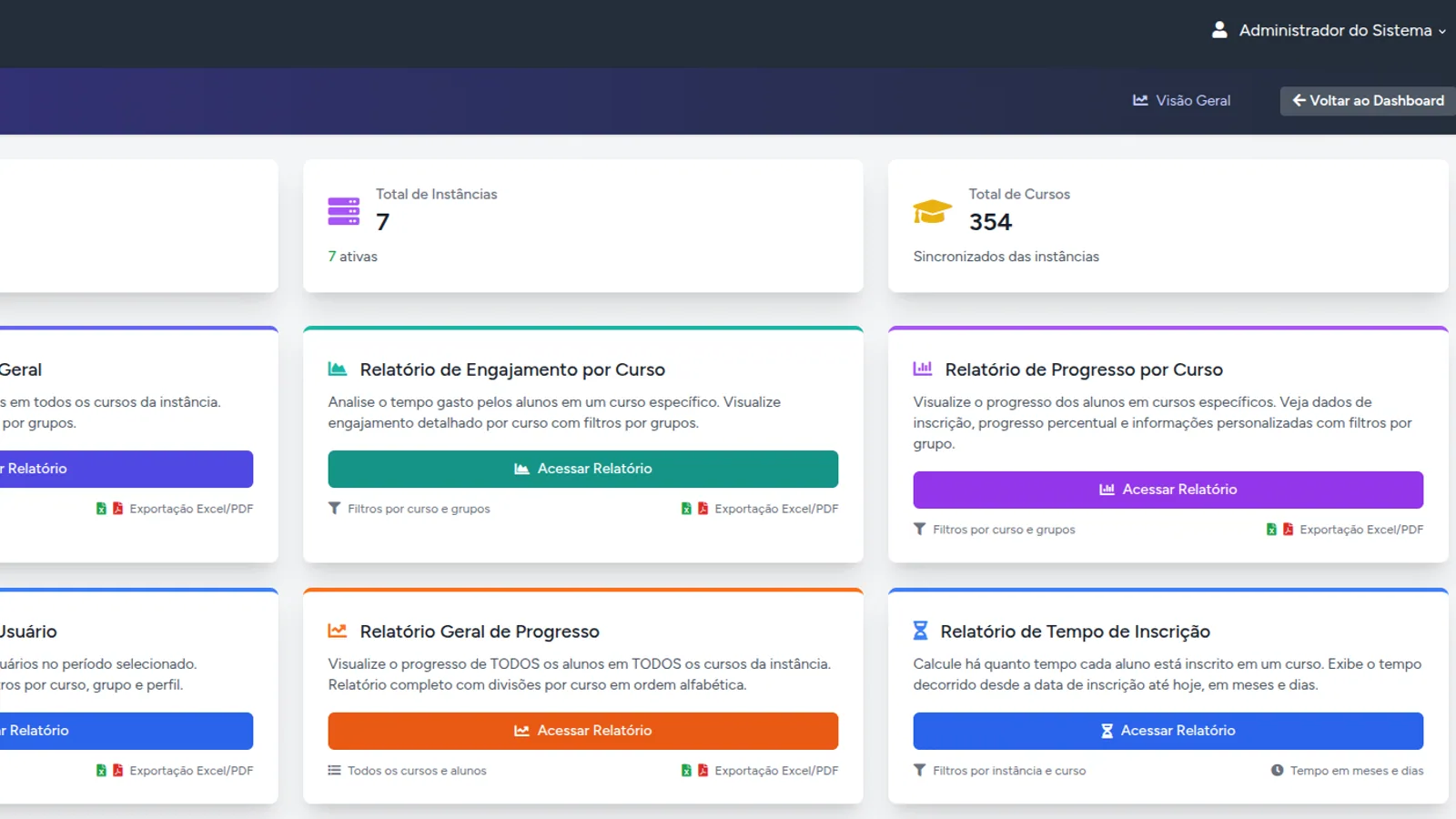This screenshot has height=819, width=1456.
Task: Select the Total de Cursos 354 card
Action: click(1168, 226)
